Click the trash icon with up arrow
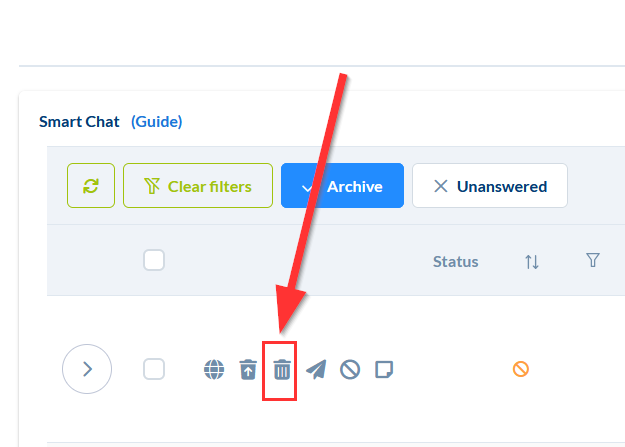 248,370
